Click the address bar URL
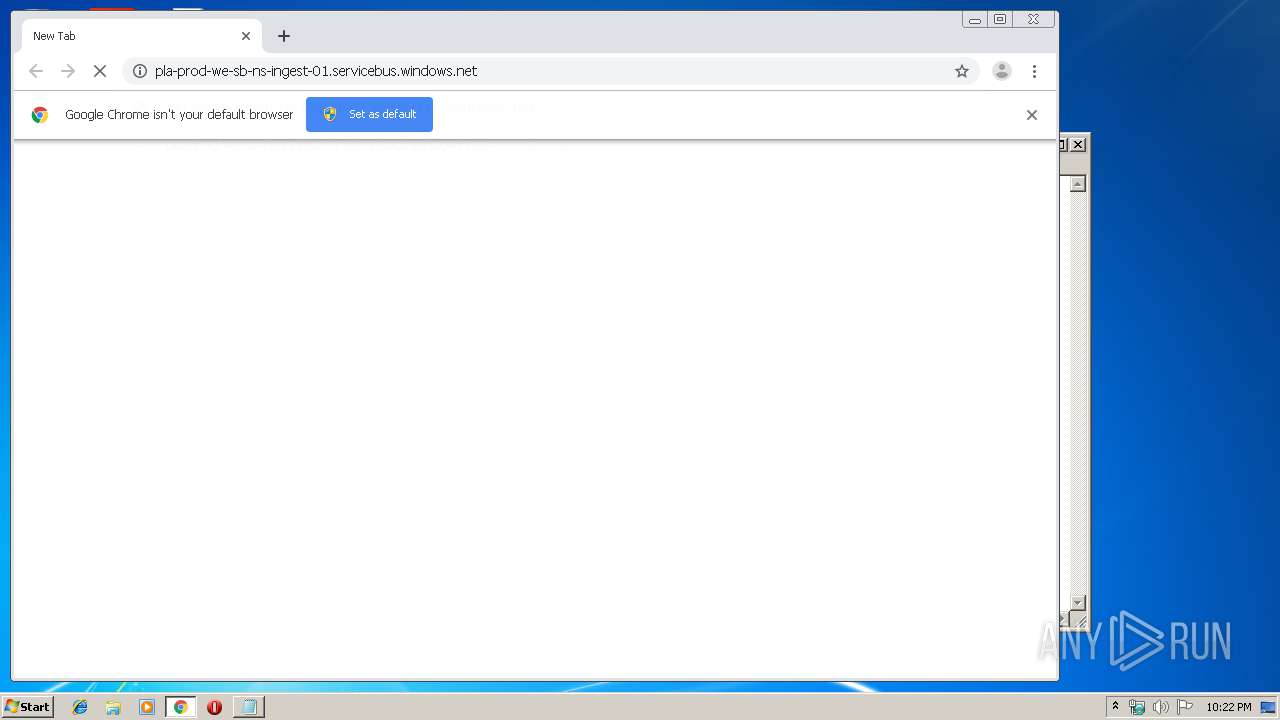The image size is (1280, 720). tap(316, 71)
